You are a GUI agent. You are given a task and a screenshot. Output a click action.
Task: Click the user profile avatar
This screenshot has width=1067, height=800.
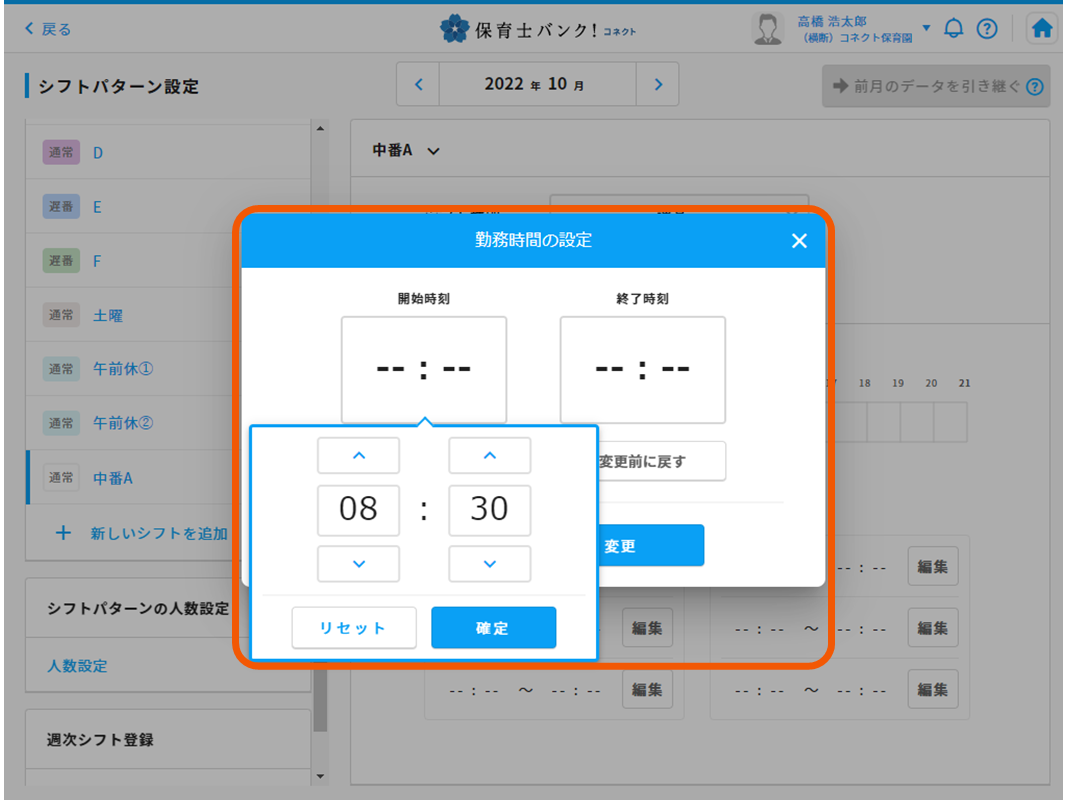767,29
